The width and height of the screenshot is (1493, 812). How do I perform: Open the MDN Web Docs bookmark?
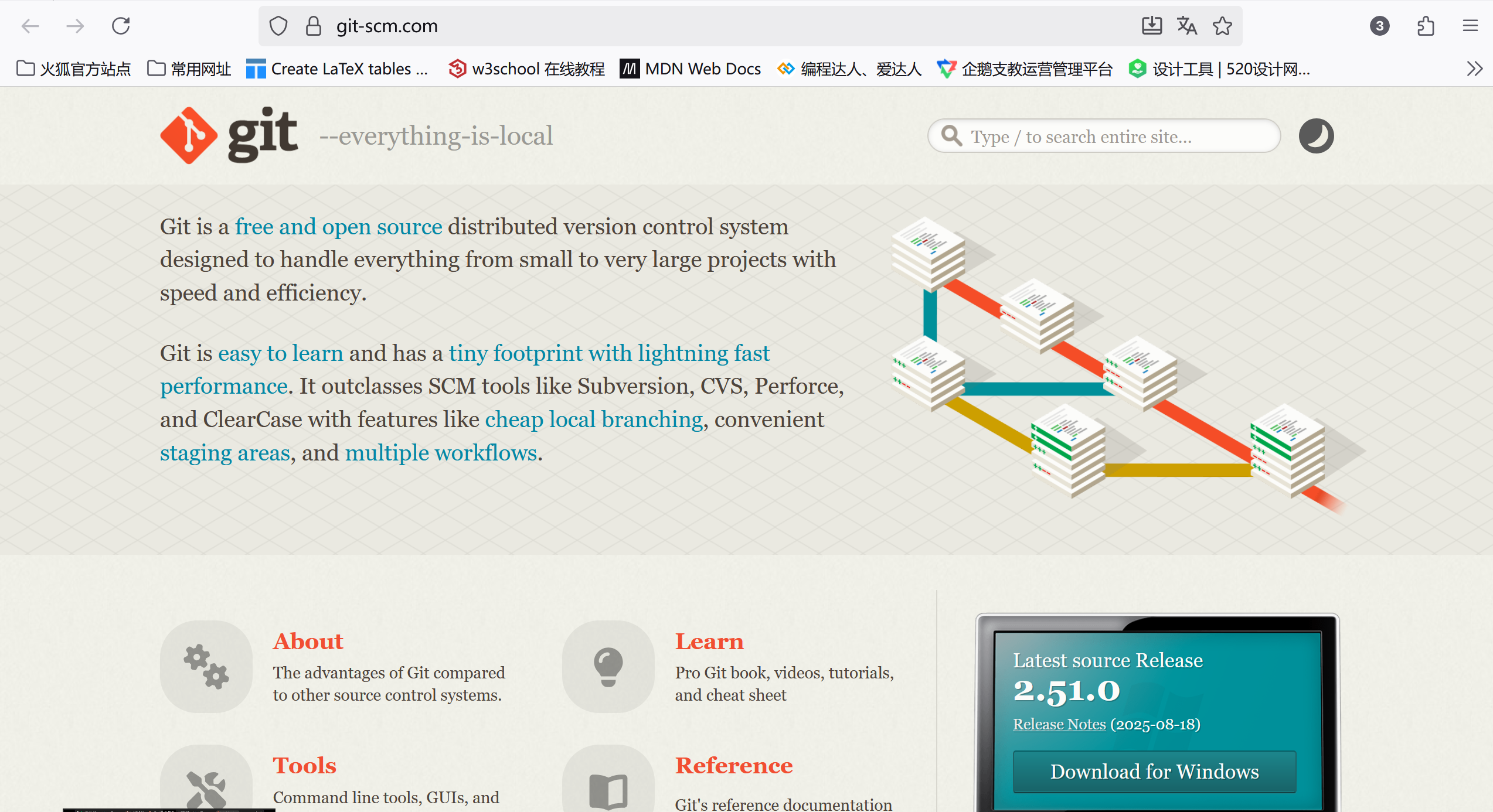691,69
